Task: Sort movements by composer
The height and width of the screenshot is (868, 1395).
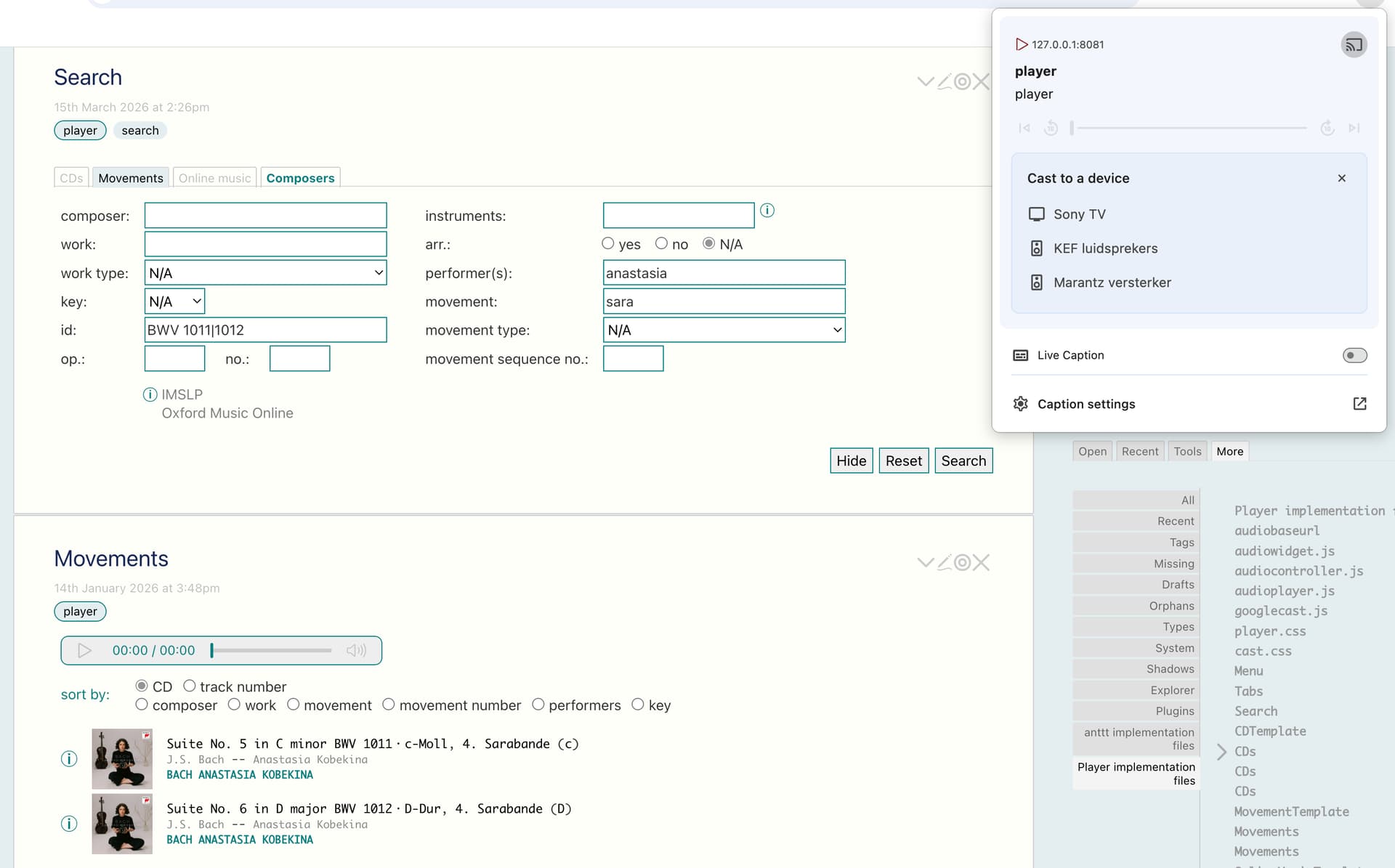Action: click(142, 705)
